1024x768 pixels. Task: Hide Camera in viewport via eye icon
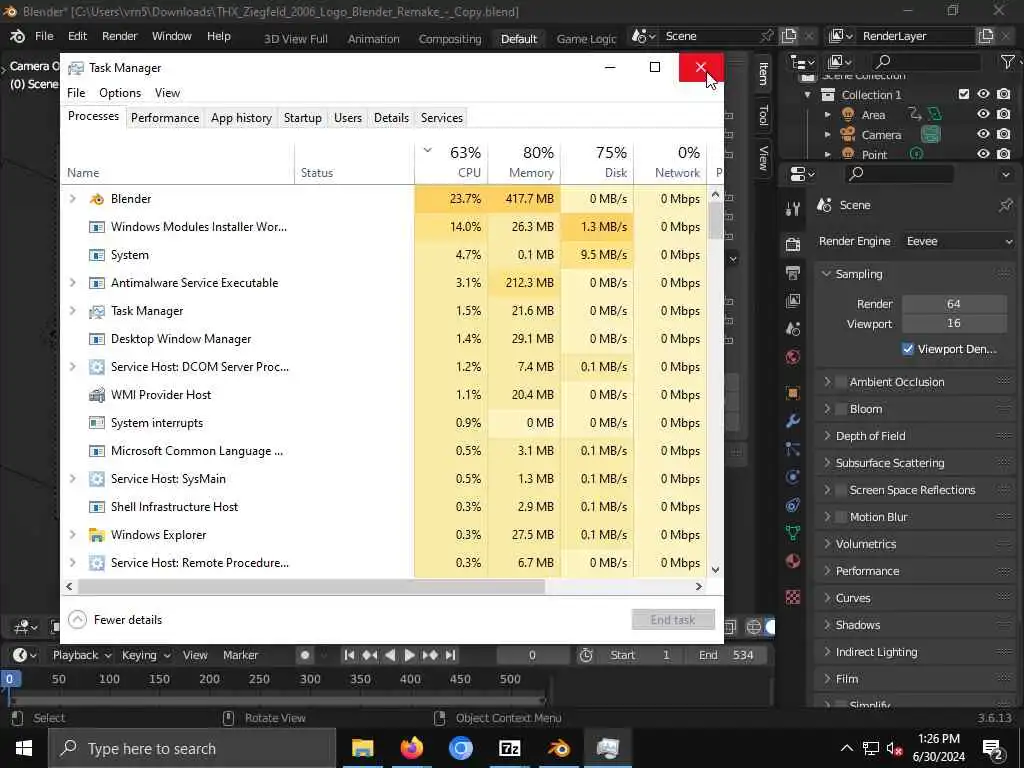click(984, 135)
